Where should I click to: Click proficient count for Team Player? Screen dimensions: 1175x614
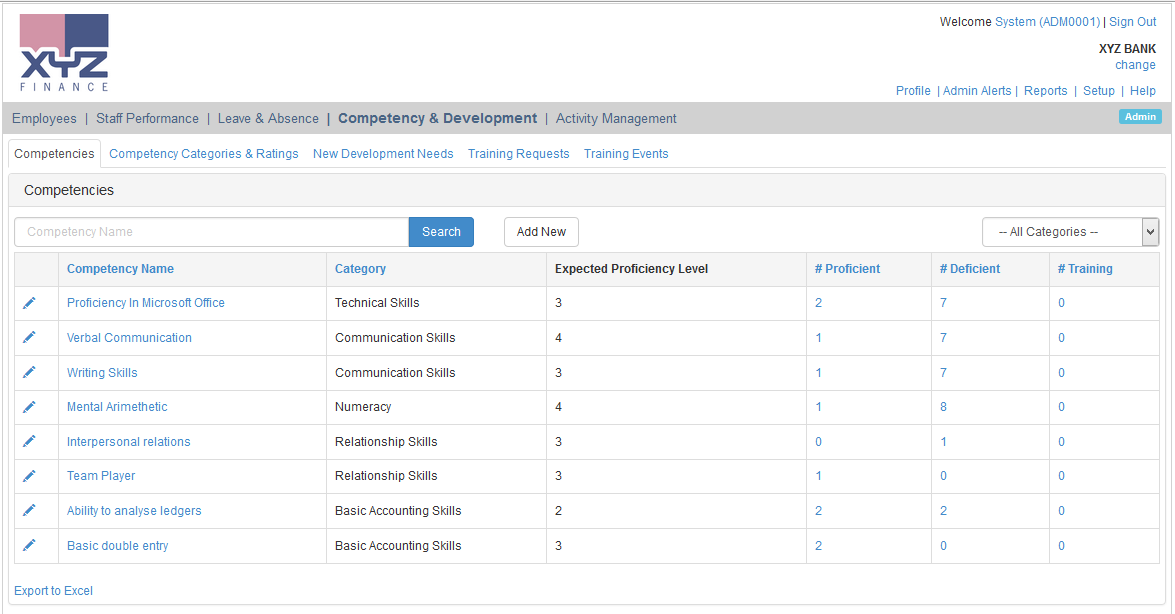coord(818,476)
